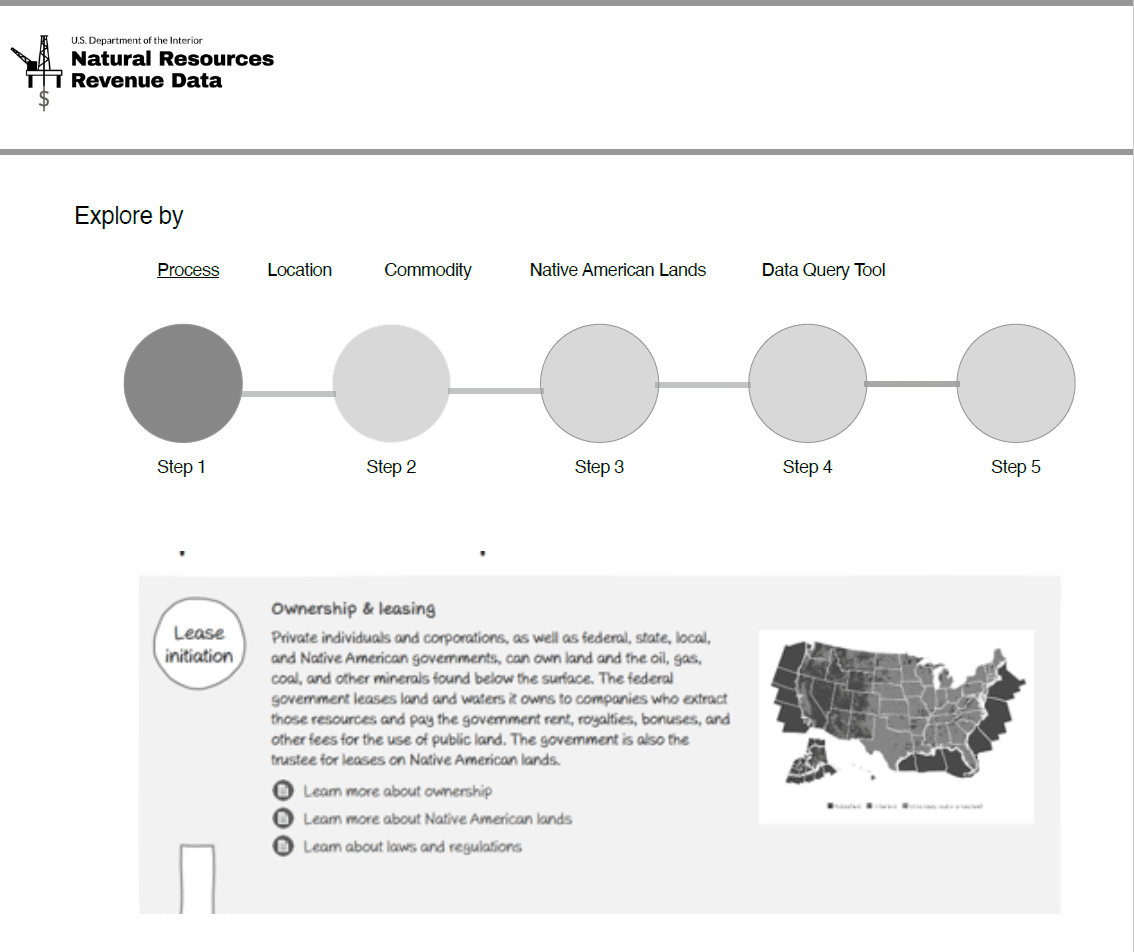Screen dimensions: 1134x952
Task: Open the Location tab
Action: [x=299, y=270]
